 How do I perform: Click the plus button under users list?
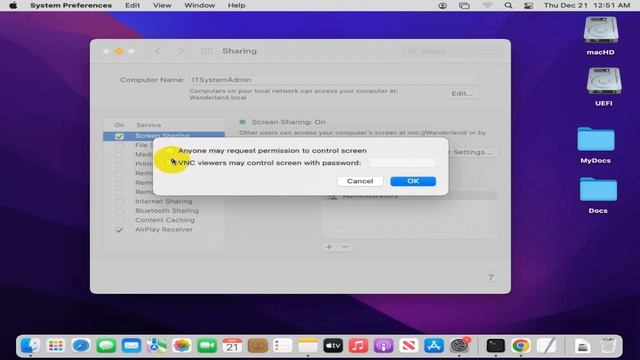pyautogui.click(x=329, y=247)
